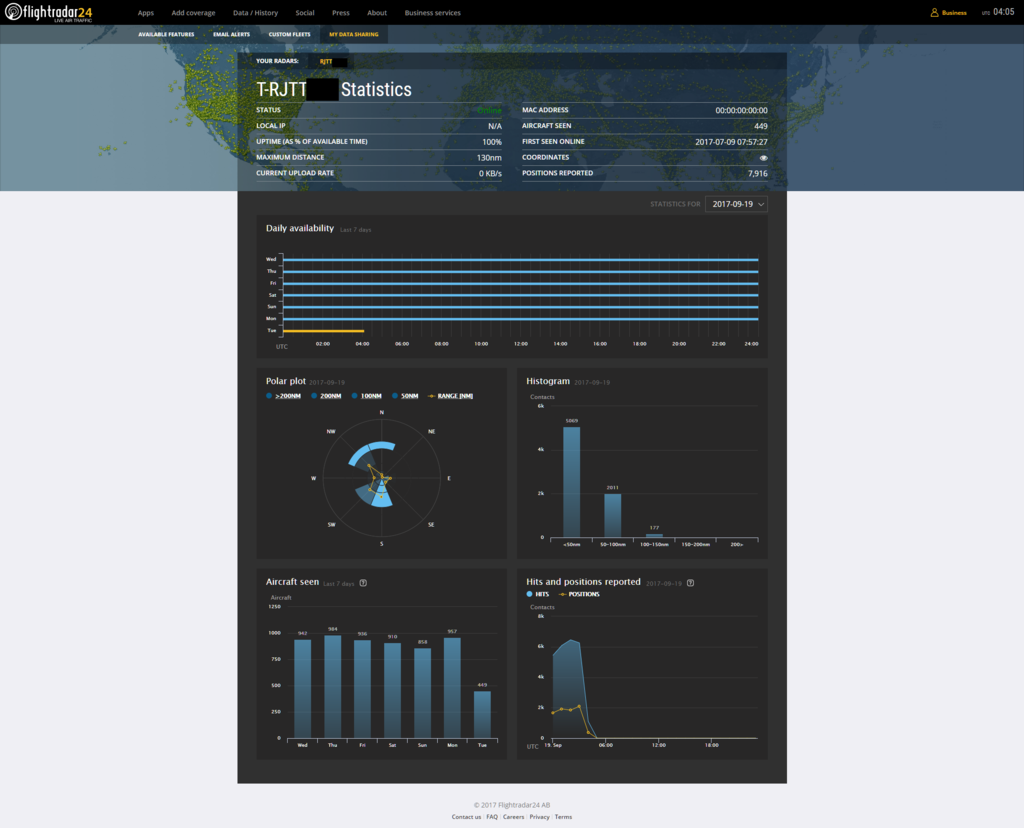Switch to Available Features tab
Viewport: 1024px width, 828px height.
pos(166,35)
